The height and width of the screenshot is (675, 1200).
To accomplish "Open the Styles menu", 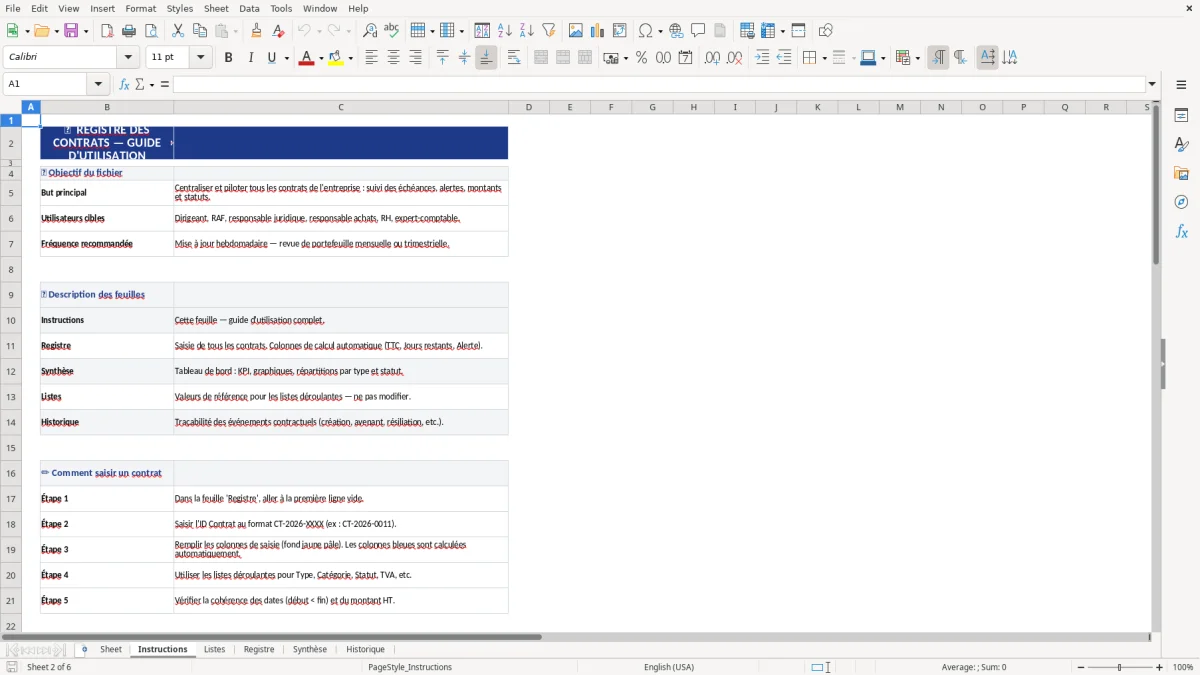I will (x=180, y=8).
